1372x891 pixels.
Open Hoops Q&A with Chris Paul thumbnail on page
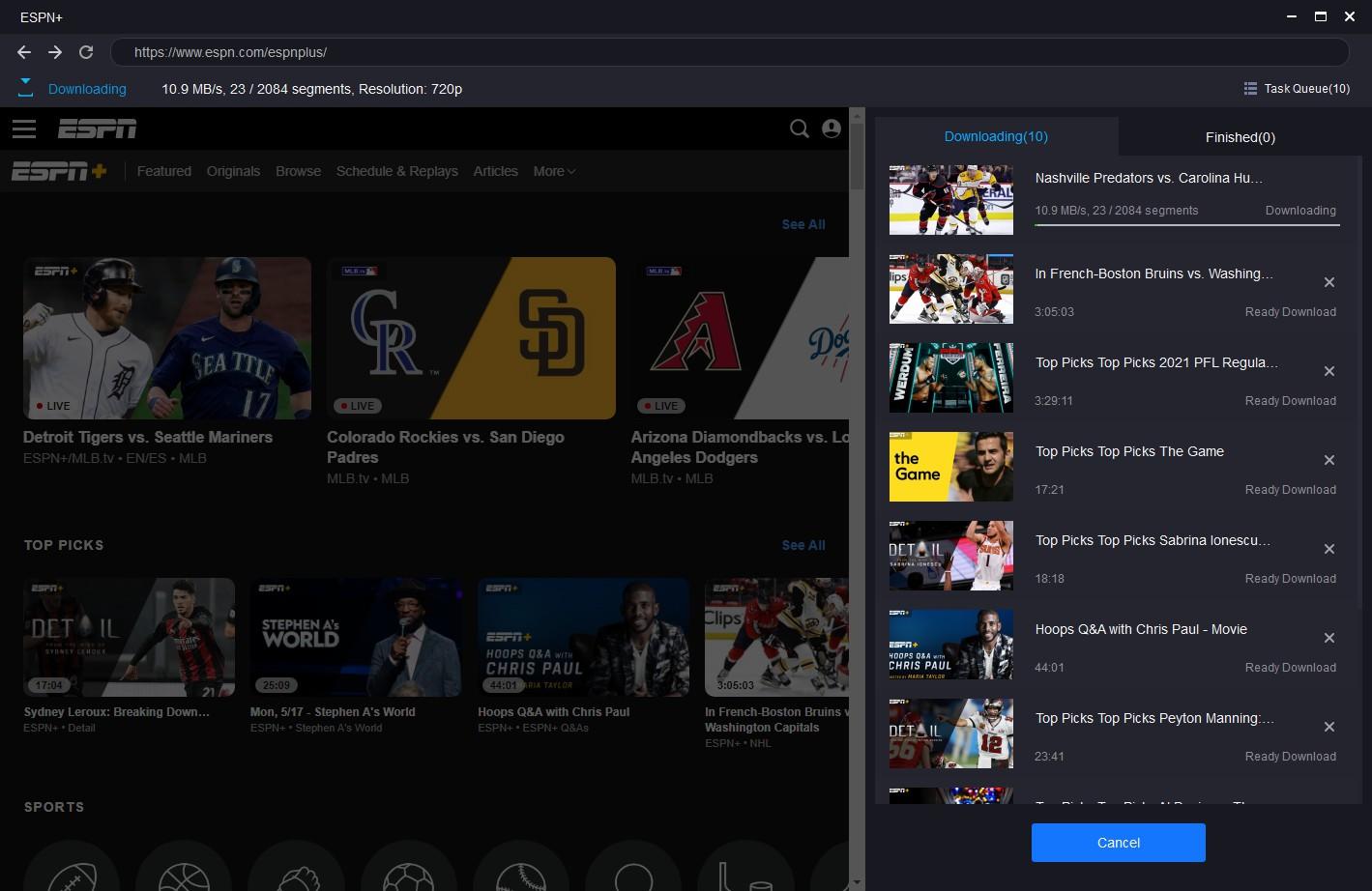tap(583, 638)
